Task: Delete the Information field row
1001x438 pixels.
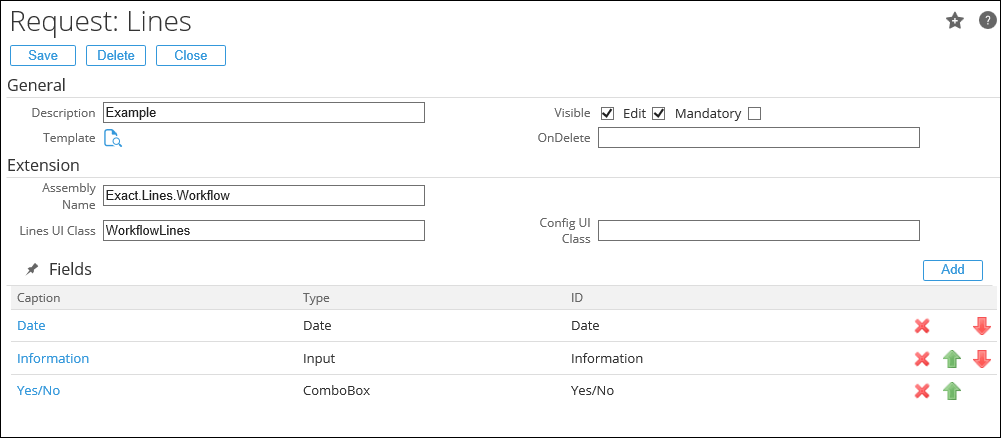Action: (x=922, y=359)
